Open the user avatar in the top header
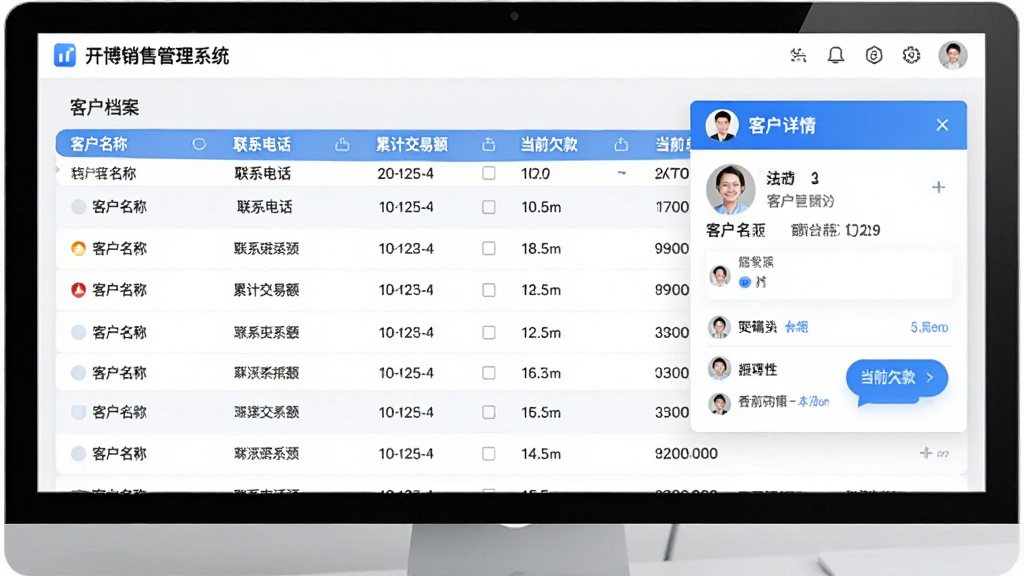1024x576 pixels. (953, 56)
